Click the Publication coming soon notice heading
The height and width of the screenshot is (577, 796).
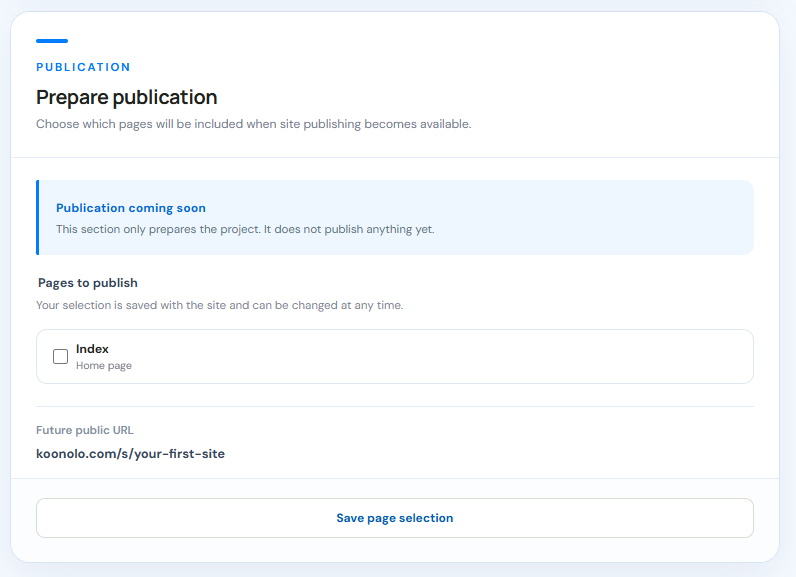click(130, 208)
